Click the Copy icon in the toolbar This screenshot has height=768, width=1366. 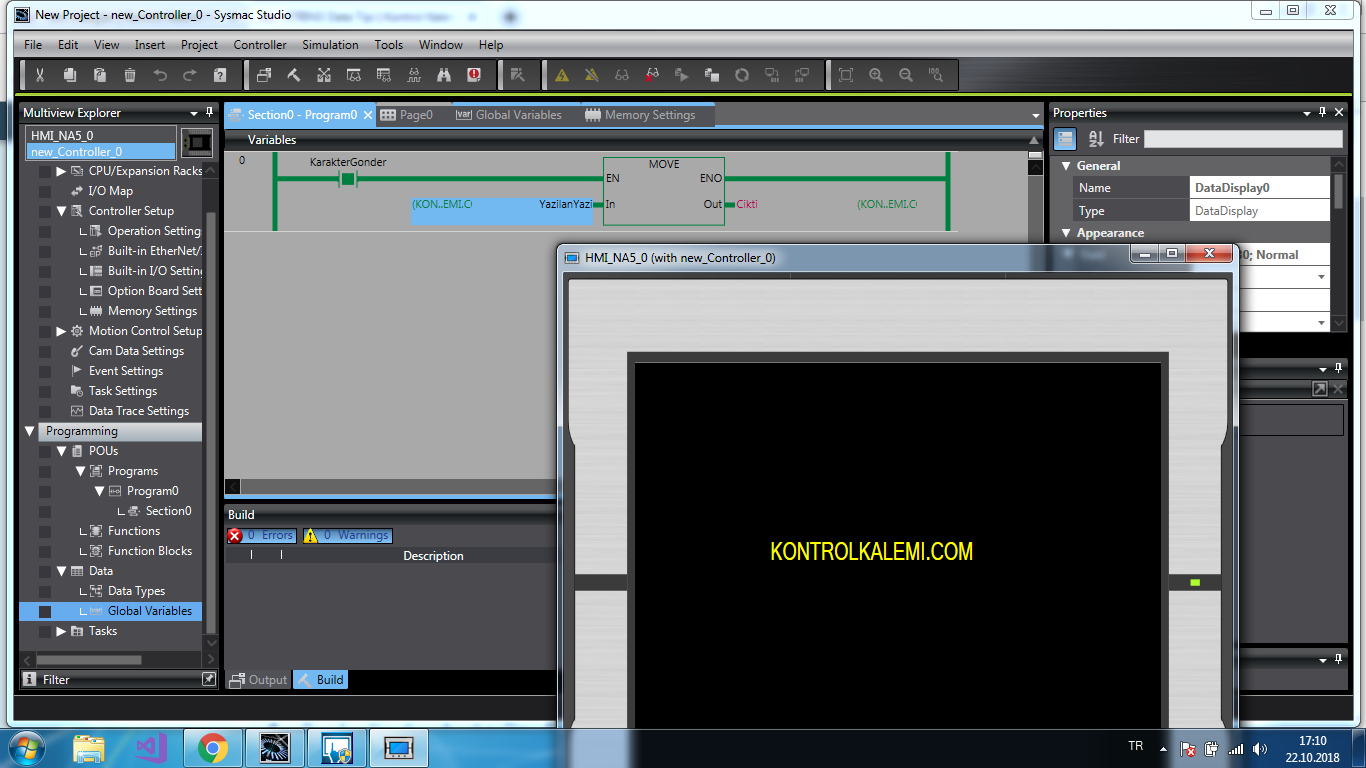click(x=70, y=75)
